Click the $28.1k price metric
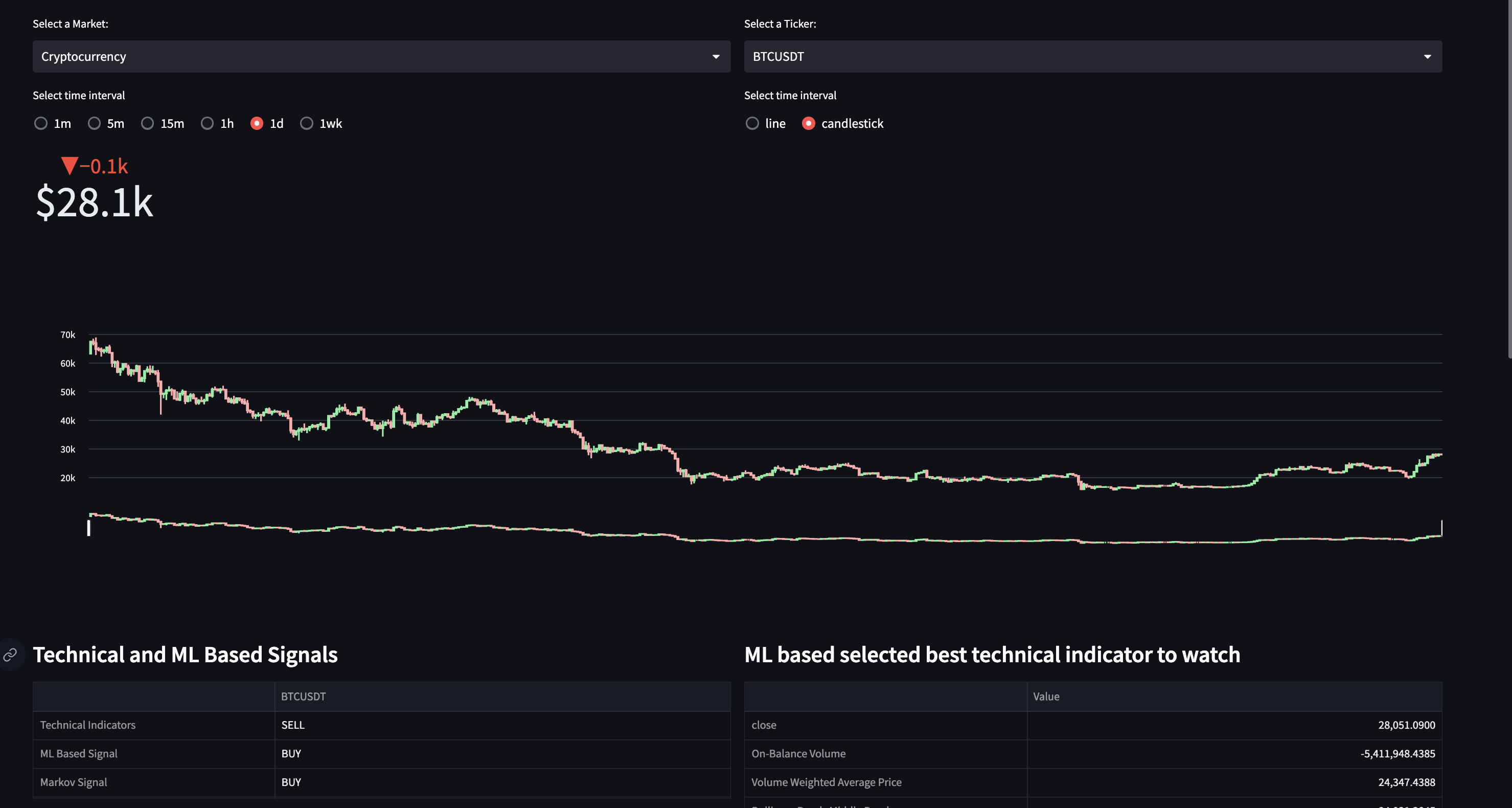This screenshot has width=1512, height=808. pyautogui.click(x=95, y=203)
